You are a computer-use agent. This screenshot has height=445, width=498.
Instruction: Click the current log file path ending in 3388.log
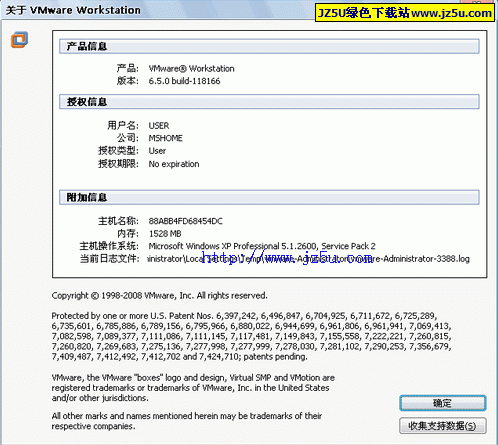[x=309, y=259]
